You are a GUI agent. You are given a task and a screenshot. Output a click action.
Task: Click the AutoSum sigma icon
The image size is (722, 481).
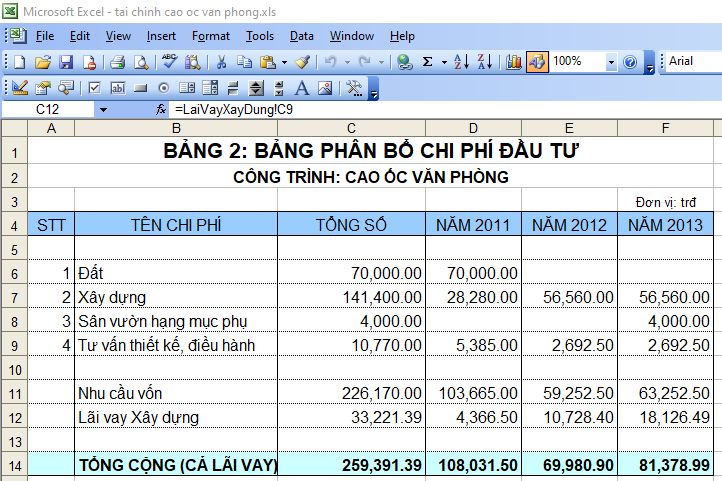point(428,62)
